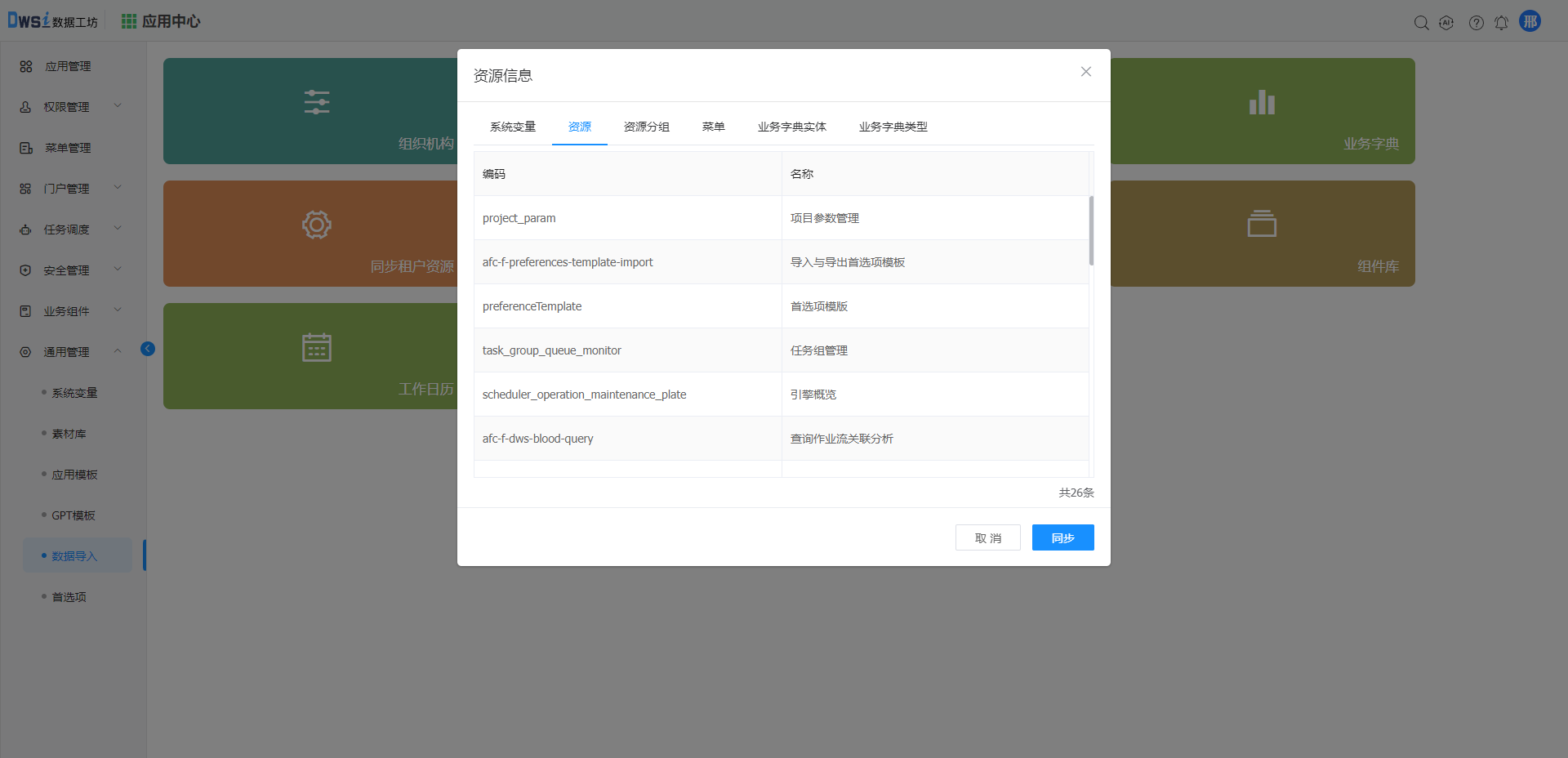Viewport: 1568px width, 758px height.
Task: Switch to the 业务字典实体 tab
Action: [x=791, y=127]
